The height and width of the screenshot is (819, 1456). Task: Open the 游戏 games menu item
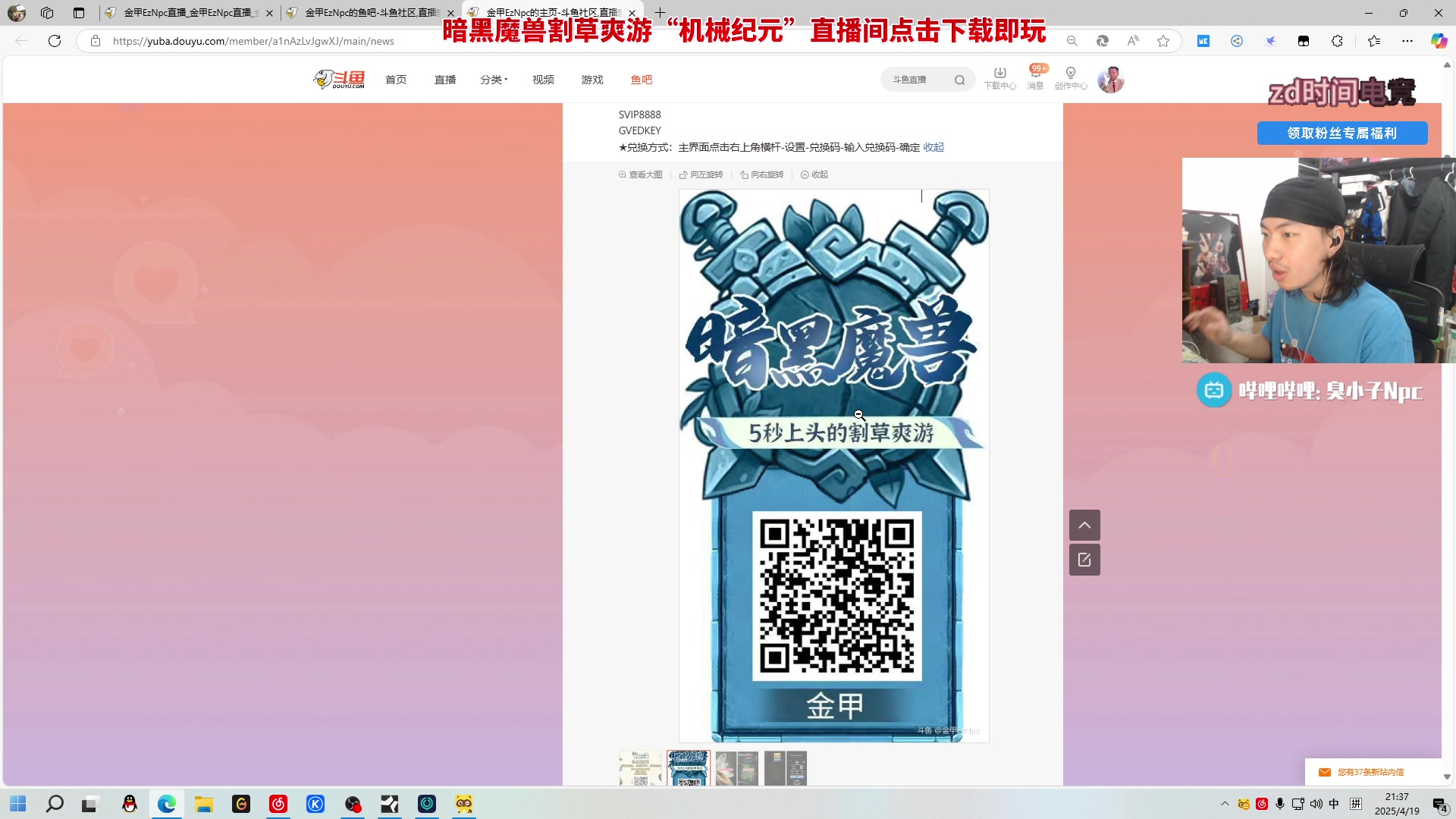coord(592,80)
